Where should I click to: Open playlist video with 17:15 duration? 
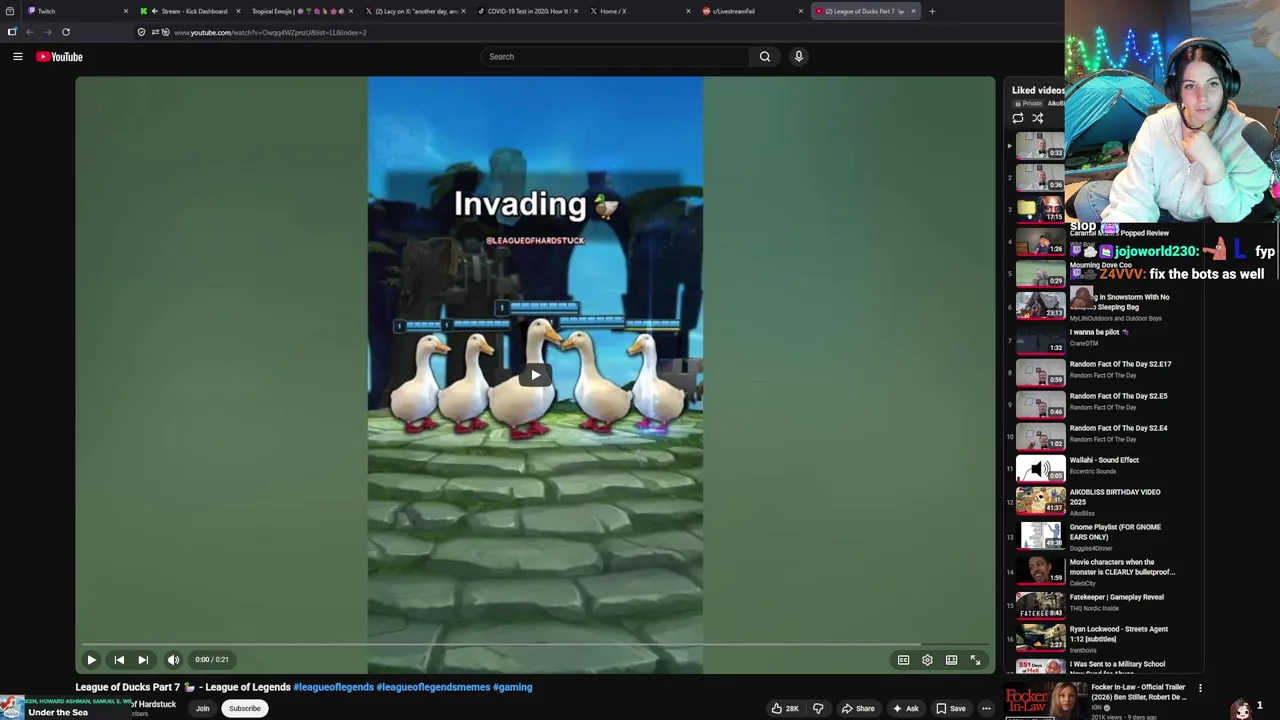[x=1040, y=209]
